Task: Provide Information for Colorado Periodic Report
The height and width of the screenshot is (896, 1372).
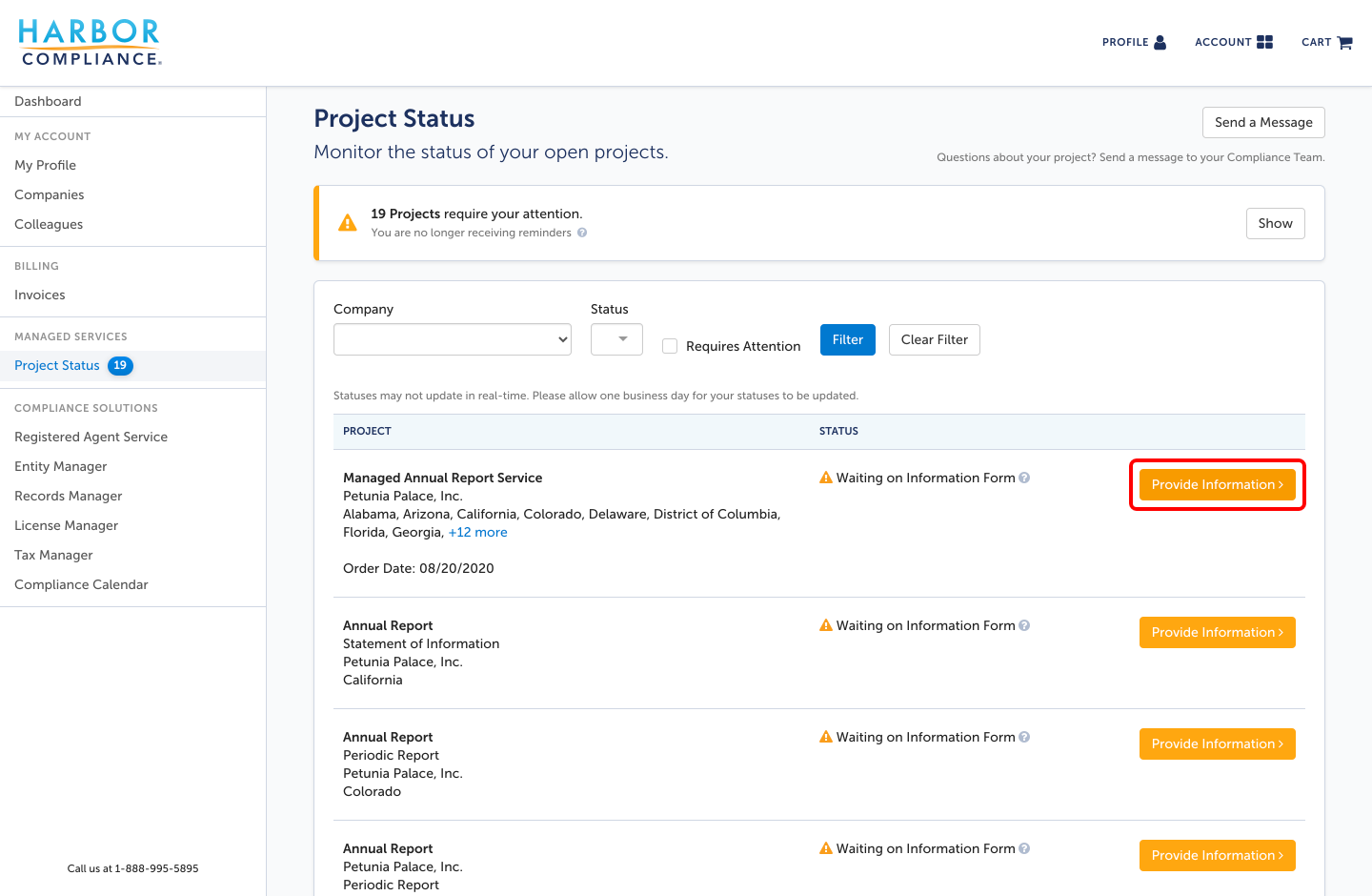Action: [x=1218, y=743]
